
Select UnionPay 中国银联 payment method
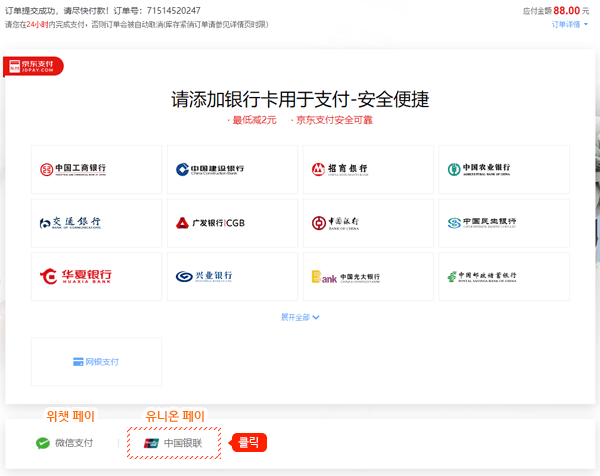point(174,443)
